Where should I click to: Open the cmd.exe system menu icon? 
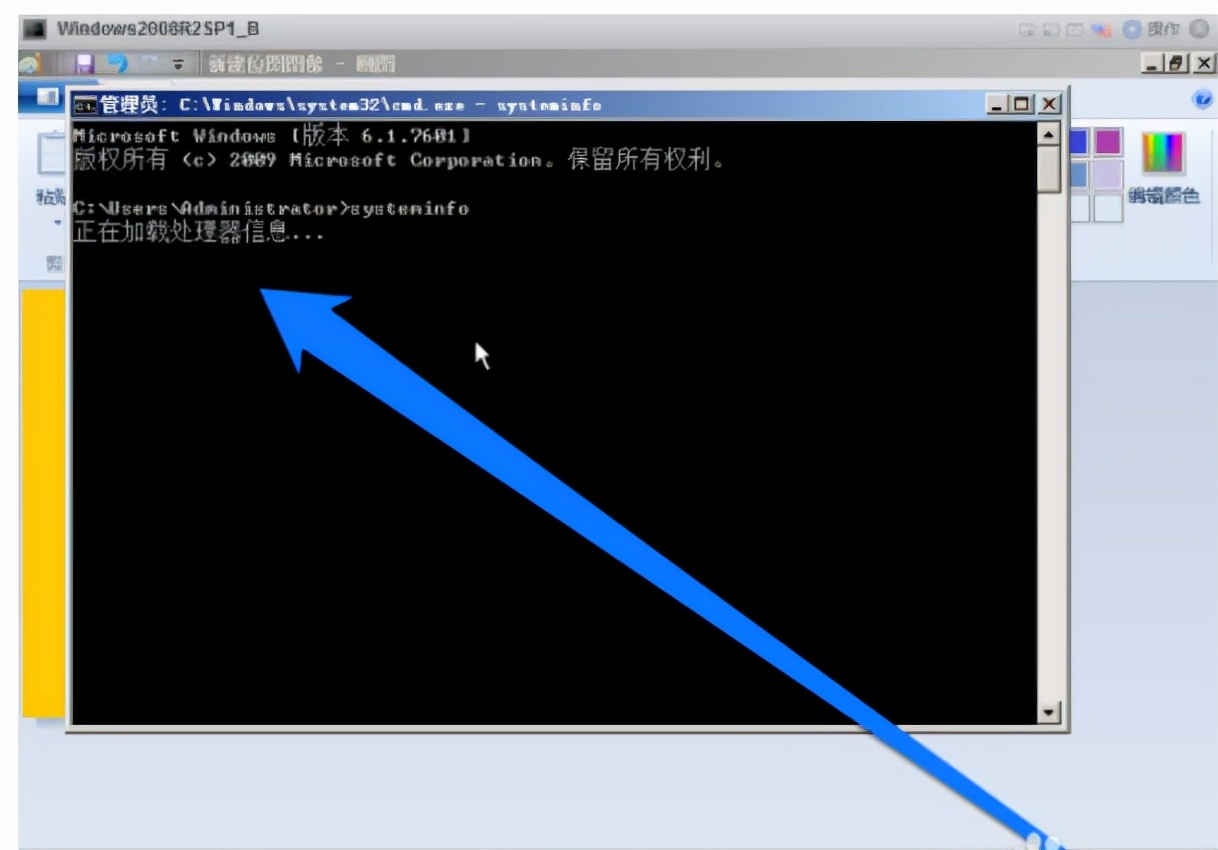[86, 105]
